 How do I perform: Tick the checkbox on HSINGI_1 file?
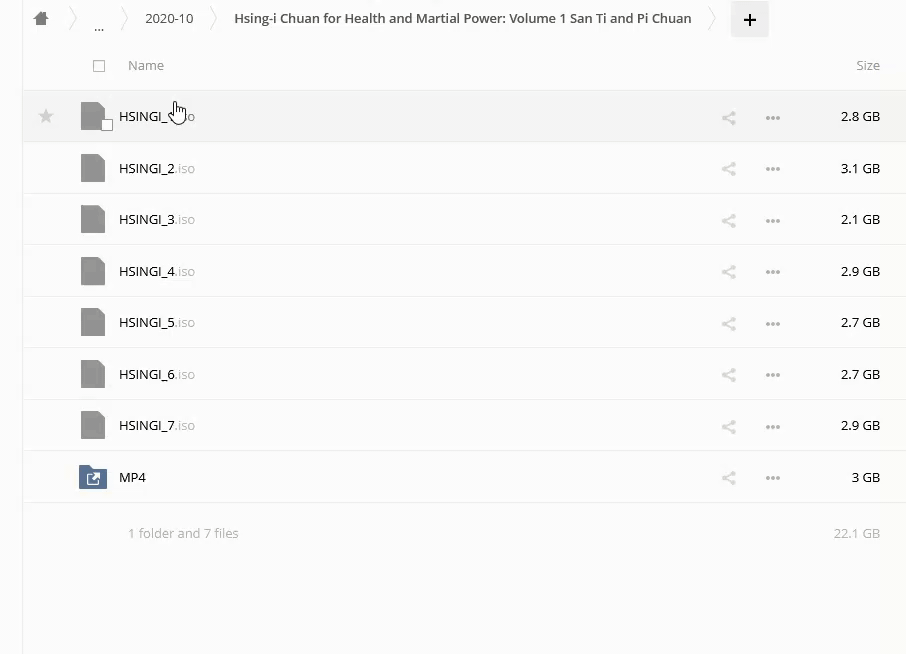tap(107, 125)
